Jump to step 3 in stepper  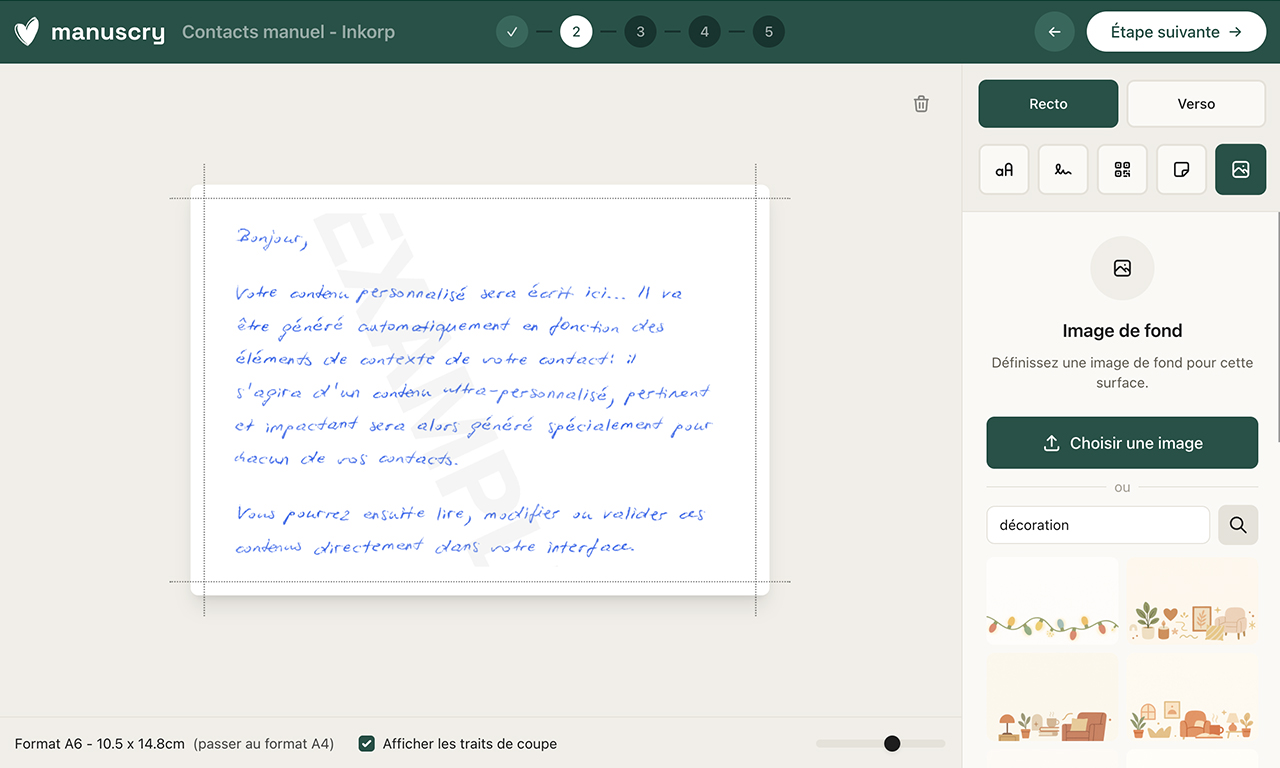[640, 32]
